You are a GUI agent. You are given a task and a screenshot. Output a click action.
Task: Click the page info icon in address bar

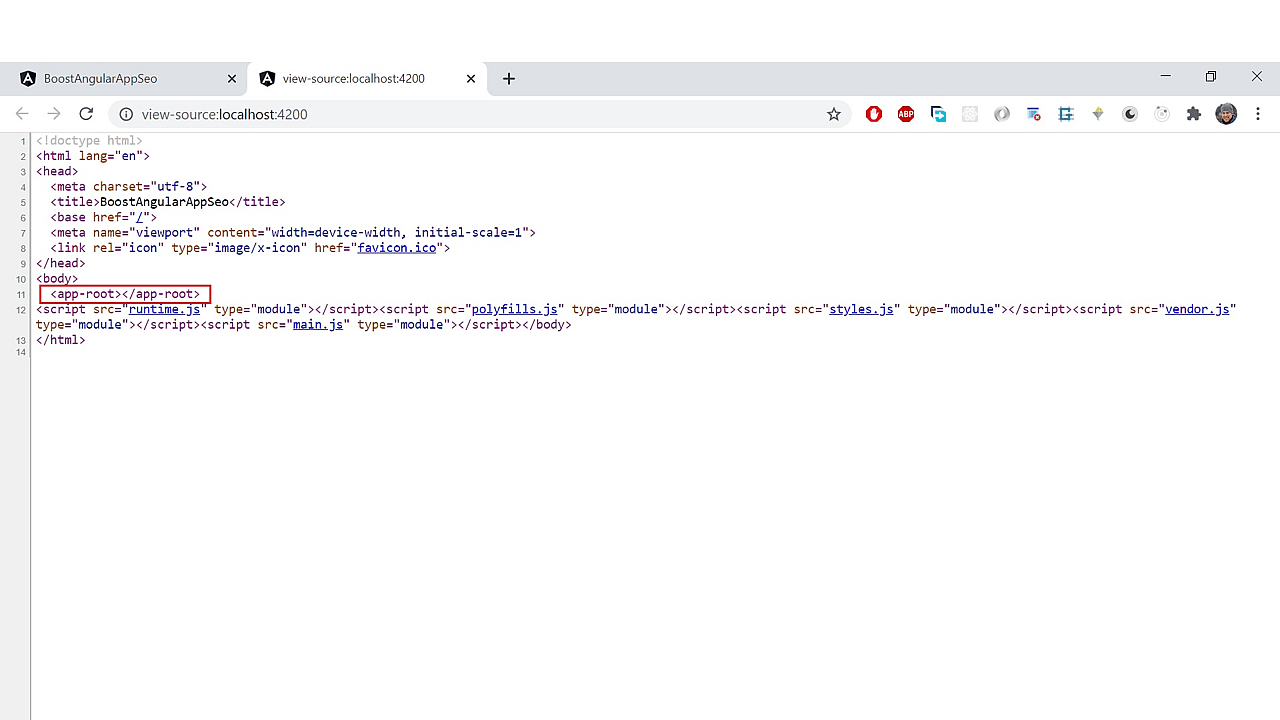(x=126, y=114)
